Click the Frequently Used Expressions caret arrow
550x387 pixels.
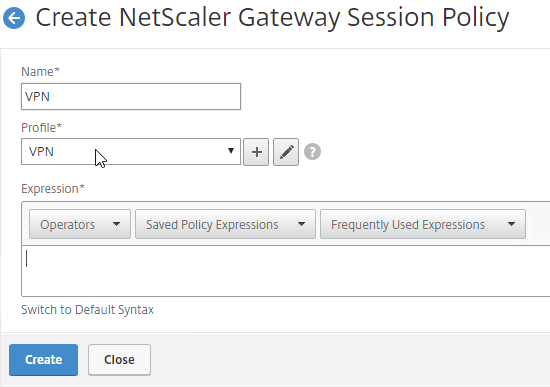pyautogui.click(x=511, y=224)
